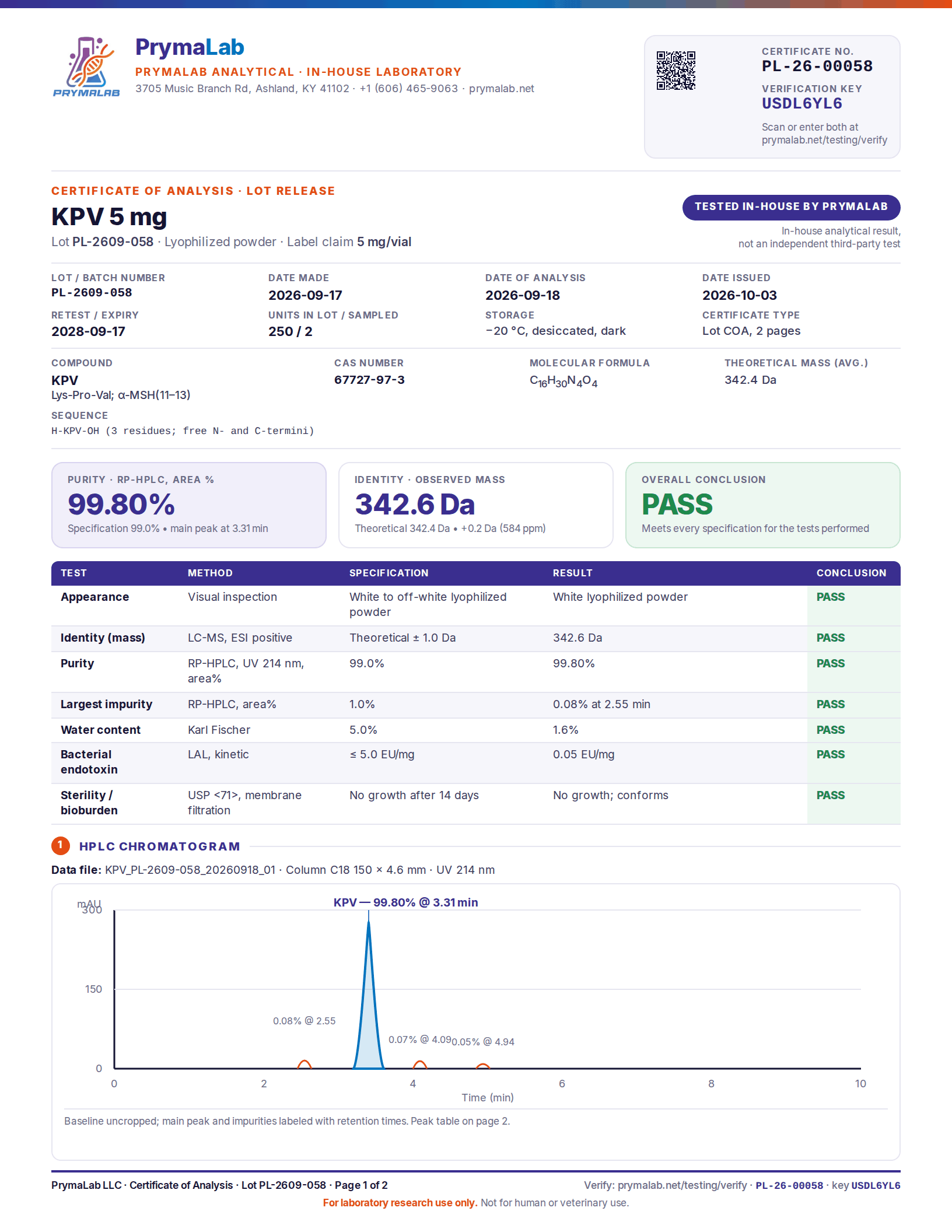Click Water content result 1.6%
The width and height of the screenshot is (952, 1232).
pos(566,730)
